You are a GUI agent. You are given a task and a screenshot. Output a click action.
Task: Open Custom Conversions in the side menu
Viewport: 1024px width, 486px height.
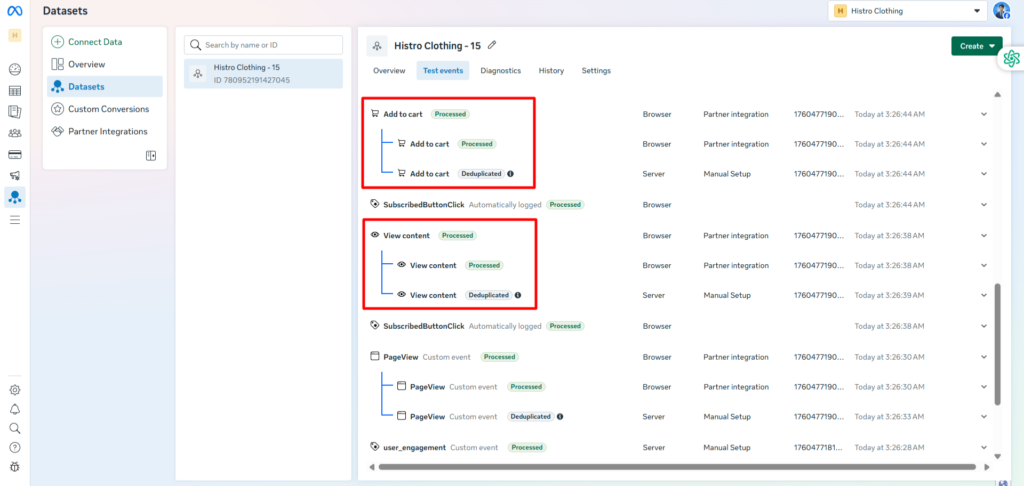tap(108, 109)
